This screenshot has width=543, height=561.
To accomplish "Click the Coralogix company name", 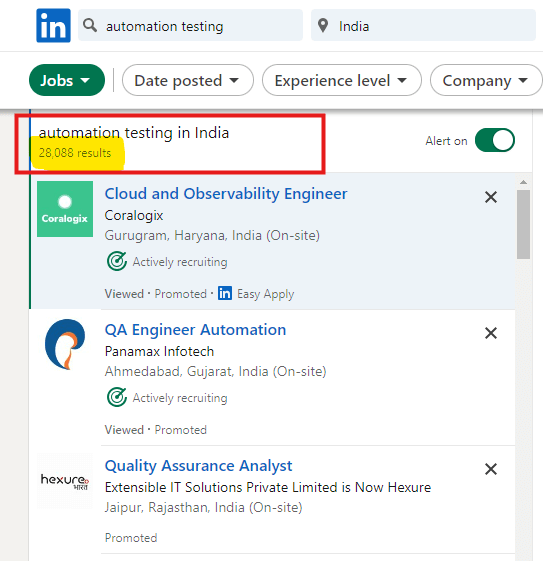I will [x=134, y=216].
